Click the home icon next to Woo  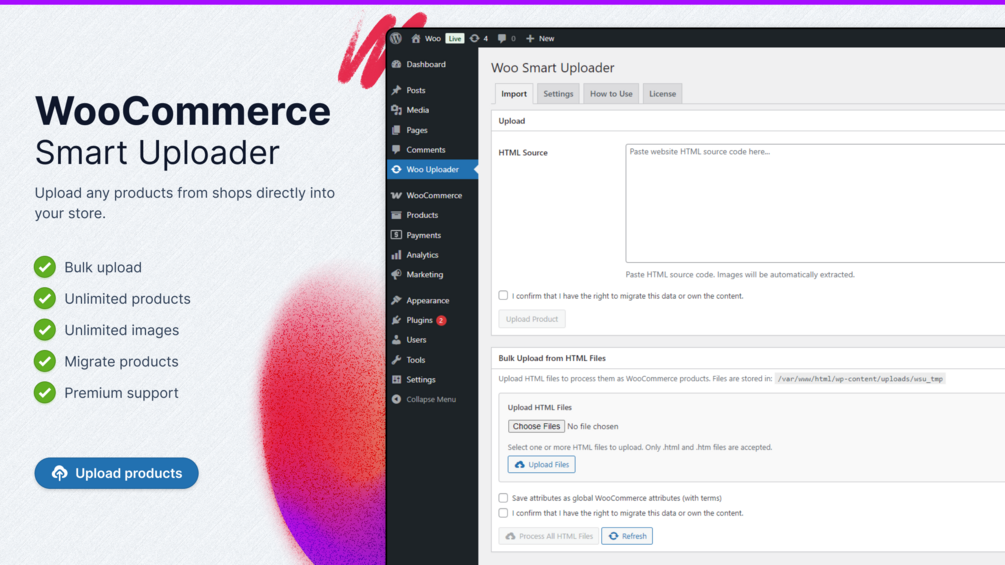(416, 38)
